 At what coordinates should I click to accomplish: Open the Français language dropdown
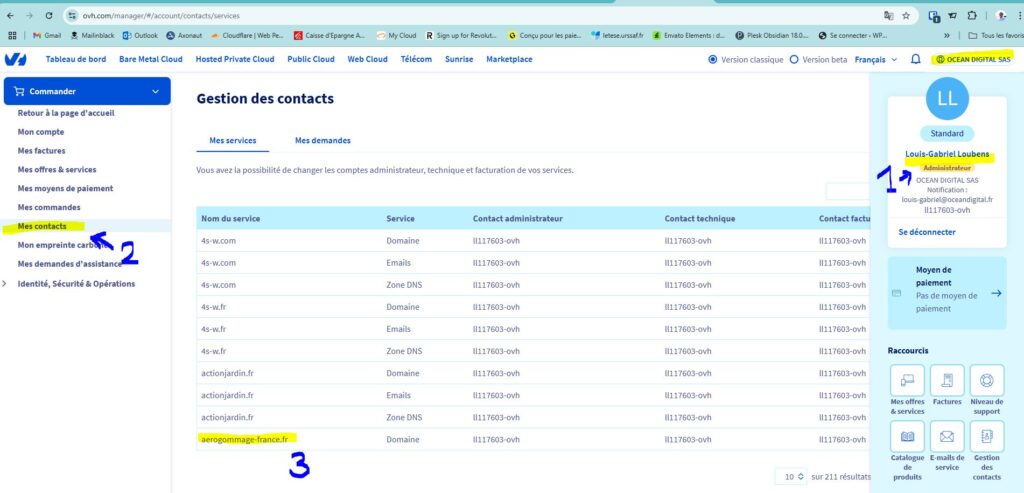point(876,59)
